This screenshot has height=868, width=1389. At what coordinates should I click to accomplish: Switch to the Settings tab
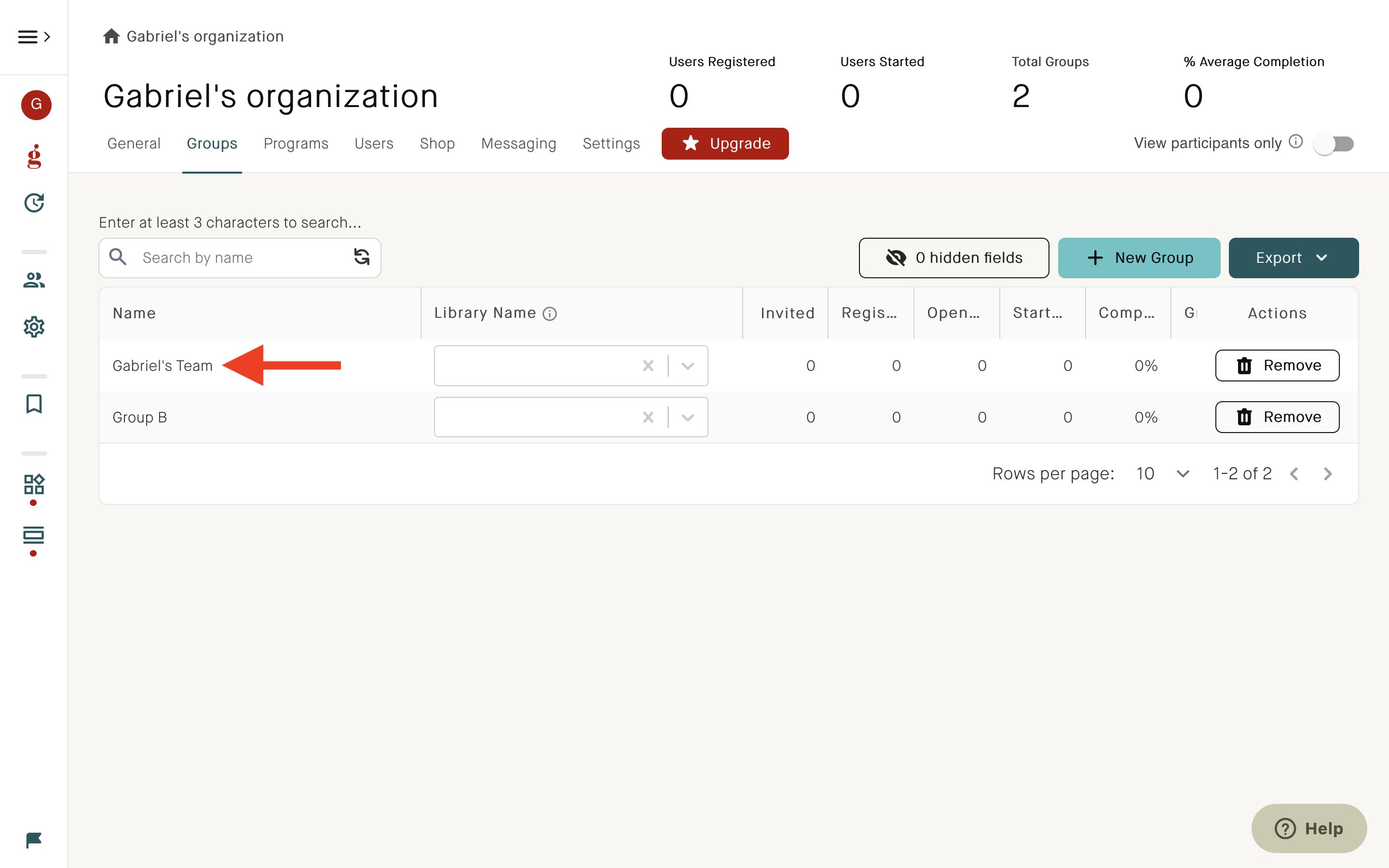point(611,144)
